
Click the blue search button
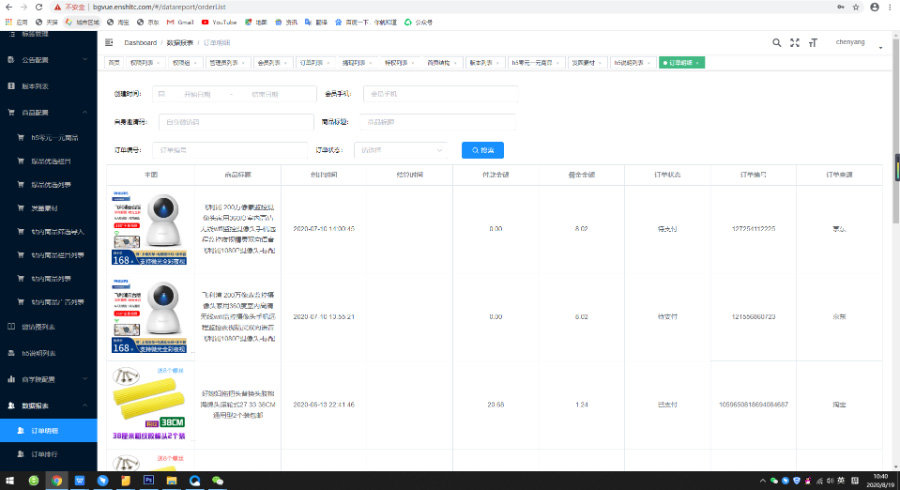click(482, 150)
